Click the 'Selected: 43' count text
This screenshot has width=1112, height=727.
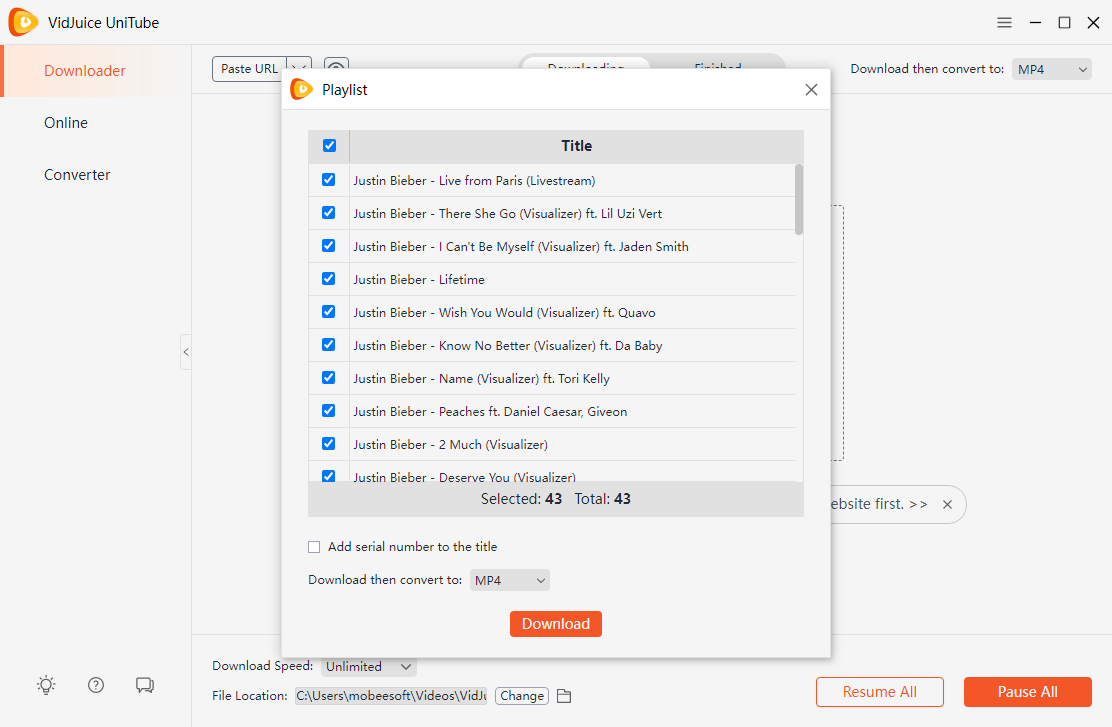(x=521, y=499)
